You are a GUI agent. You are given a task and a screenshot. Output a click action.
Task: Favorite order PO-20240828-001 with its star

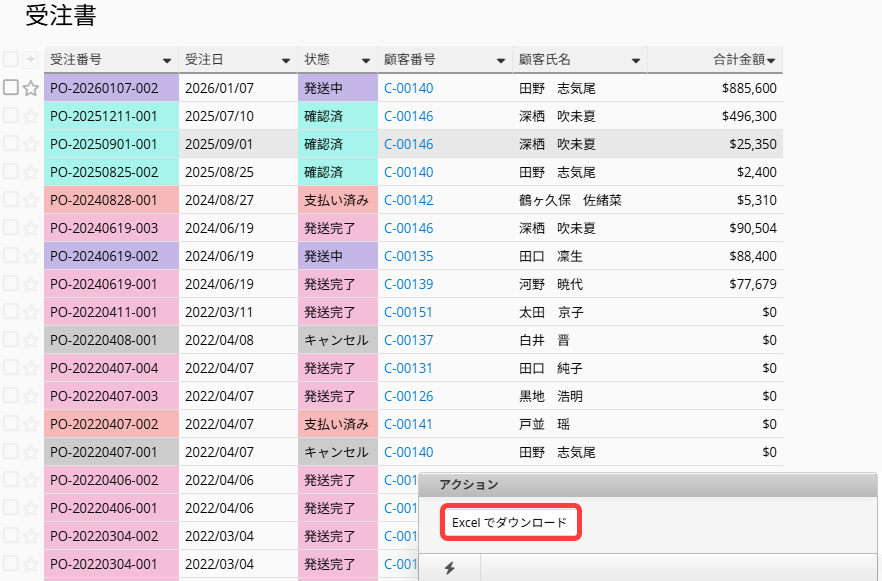coord(30,200)
